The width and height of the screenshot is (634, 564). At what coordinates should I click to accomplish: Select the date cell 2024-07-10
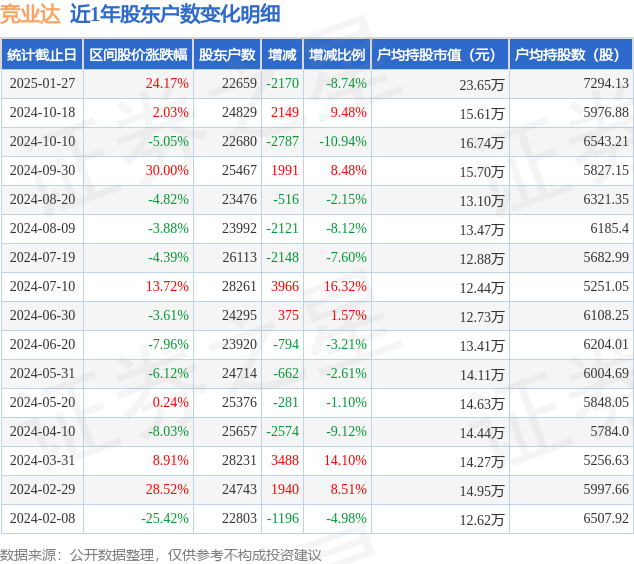click(42, 286)
